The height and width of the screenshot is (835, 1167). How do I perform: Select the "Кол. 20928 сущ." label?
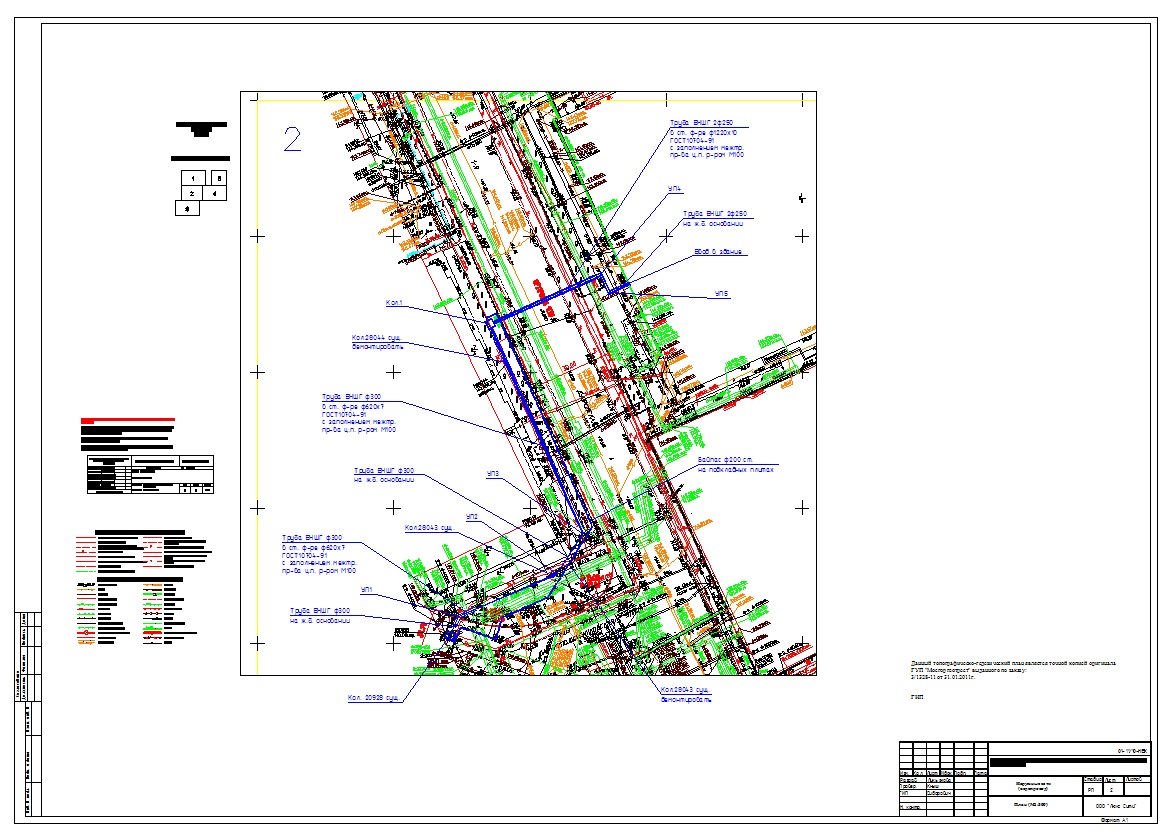pyautogui.click(x=374, y=698)
